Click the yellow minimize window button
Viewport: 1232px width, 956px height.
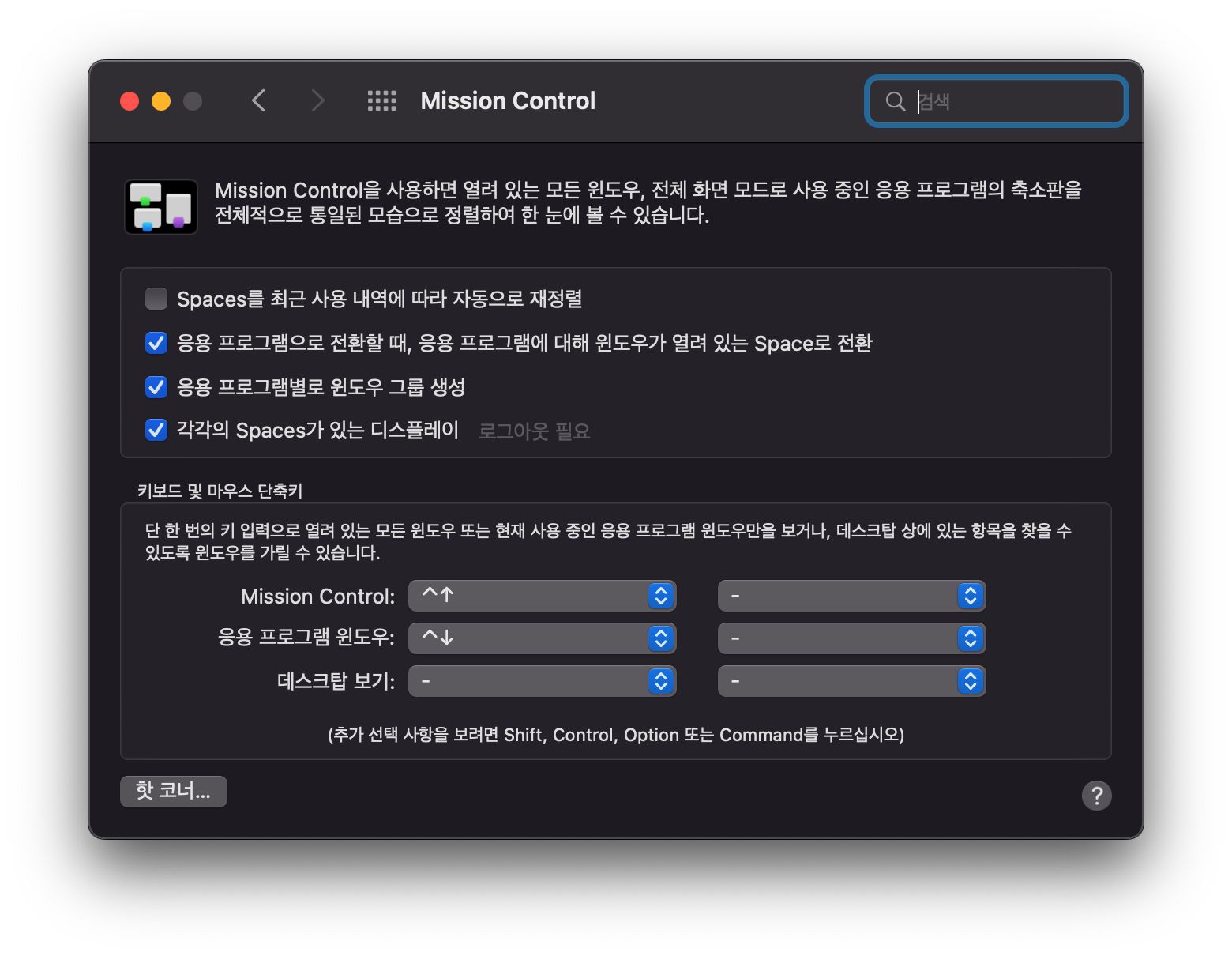pos(161,101)
